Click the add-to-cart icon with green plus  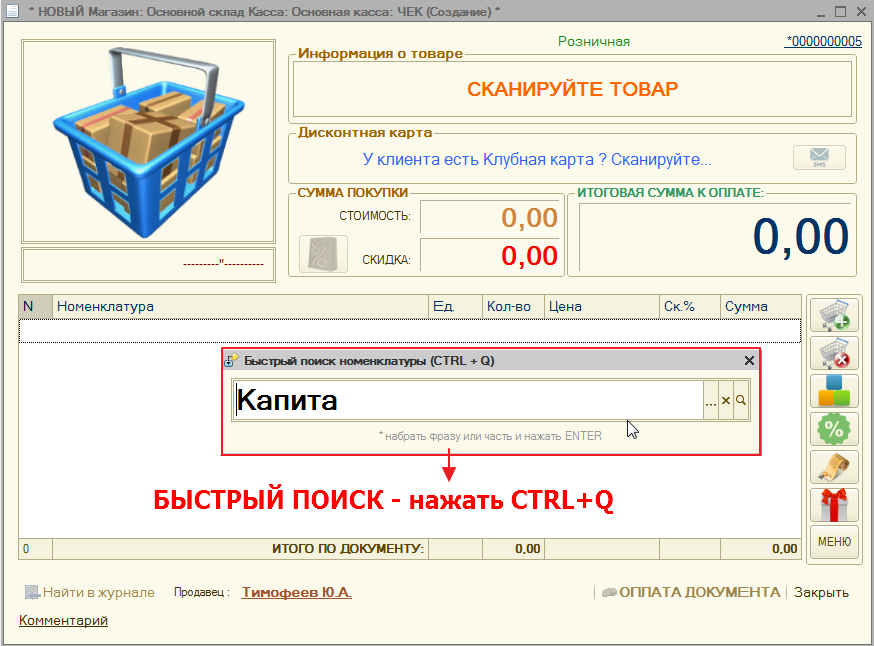(x=834, y=315)
